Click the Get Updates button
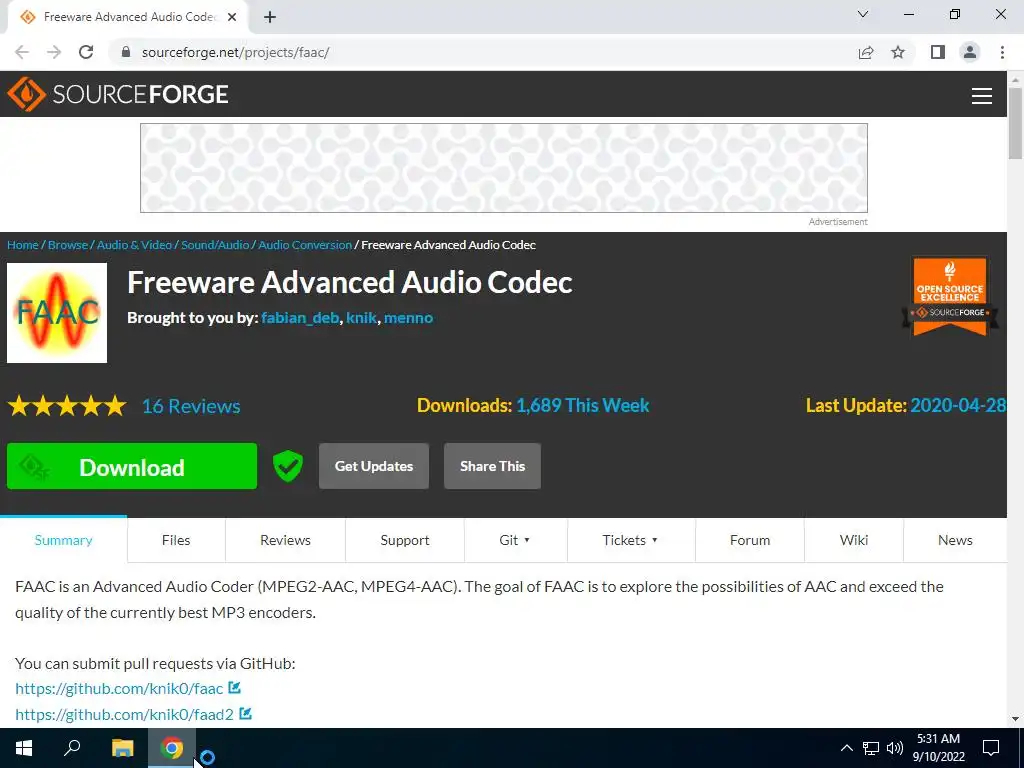 tap(374, 466)
